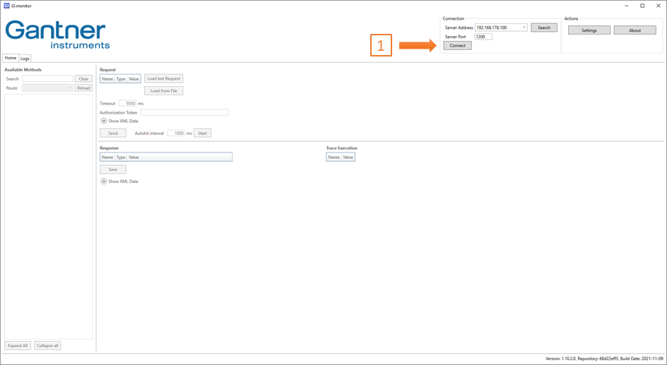Viewport: 667px width, 365px height.
Task: Click the Trace Execution Name column header
Action: coord(334,157)
